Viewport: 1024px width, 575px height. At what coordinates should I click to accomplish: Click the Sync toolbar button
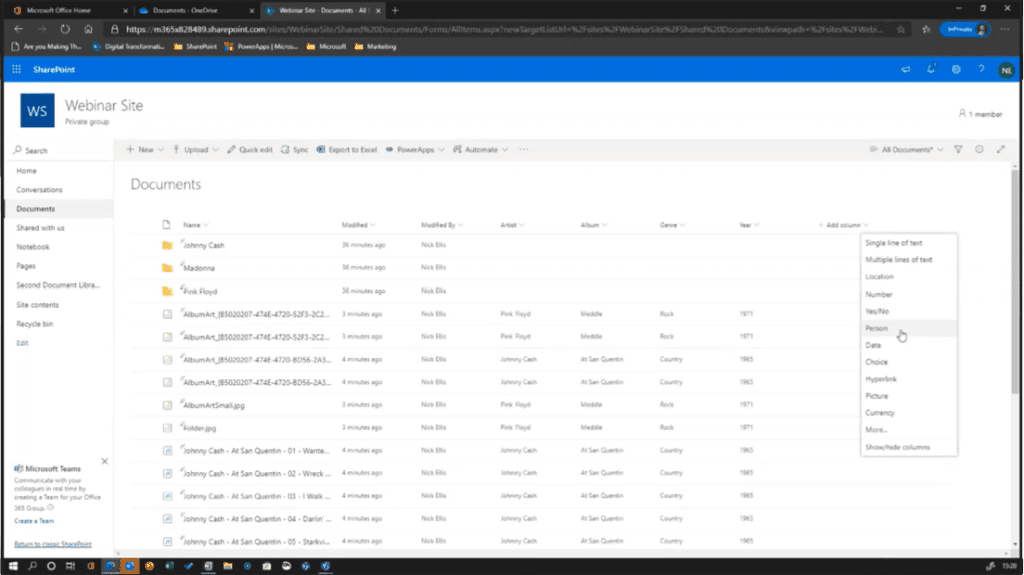pyautogui.click(x=295, y=149)
